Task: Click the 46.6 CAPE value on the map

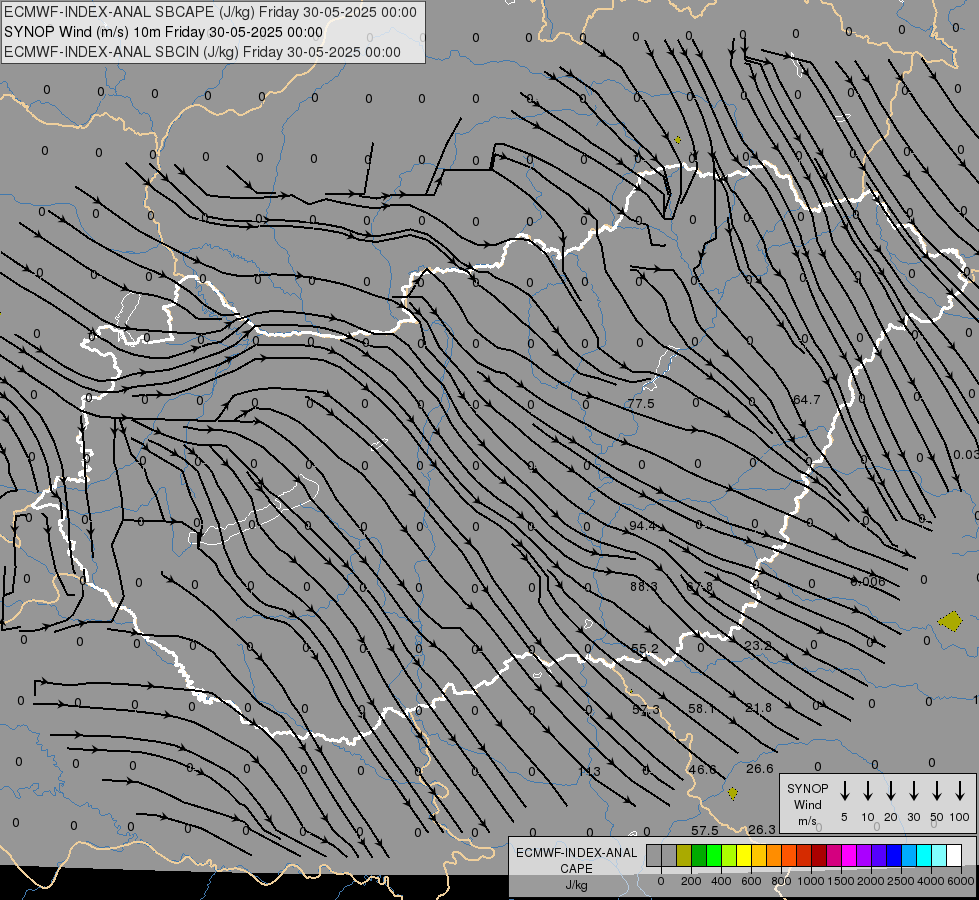Action: [702, 769]
